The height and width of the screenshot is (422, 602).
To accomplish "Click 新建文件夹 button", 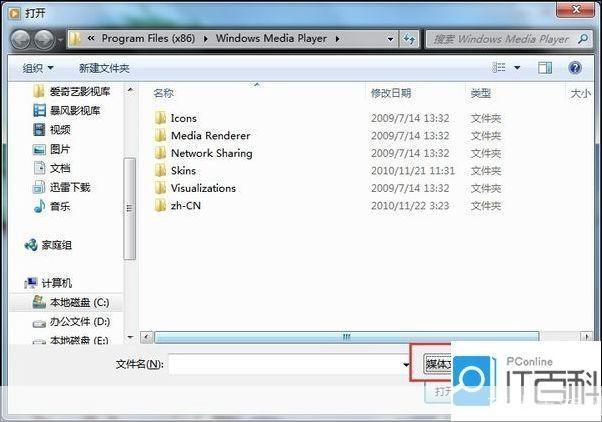I will click(x=104, y=68).
